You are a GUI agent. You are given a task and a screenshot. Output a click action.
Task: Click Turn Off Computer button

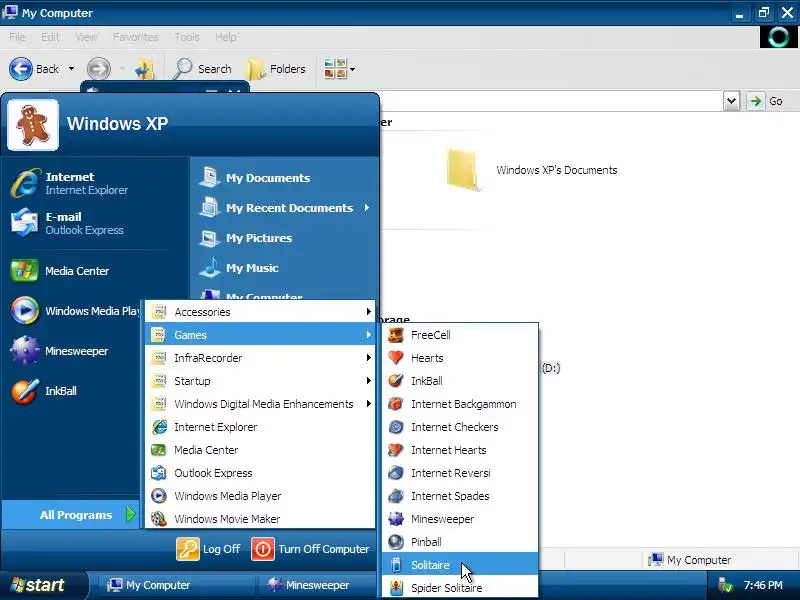(x=310, y=549)
